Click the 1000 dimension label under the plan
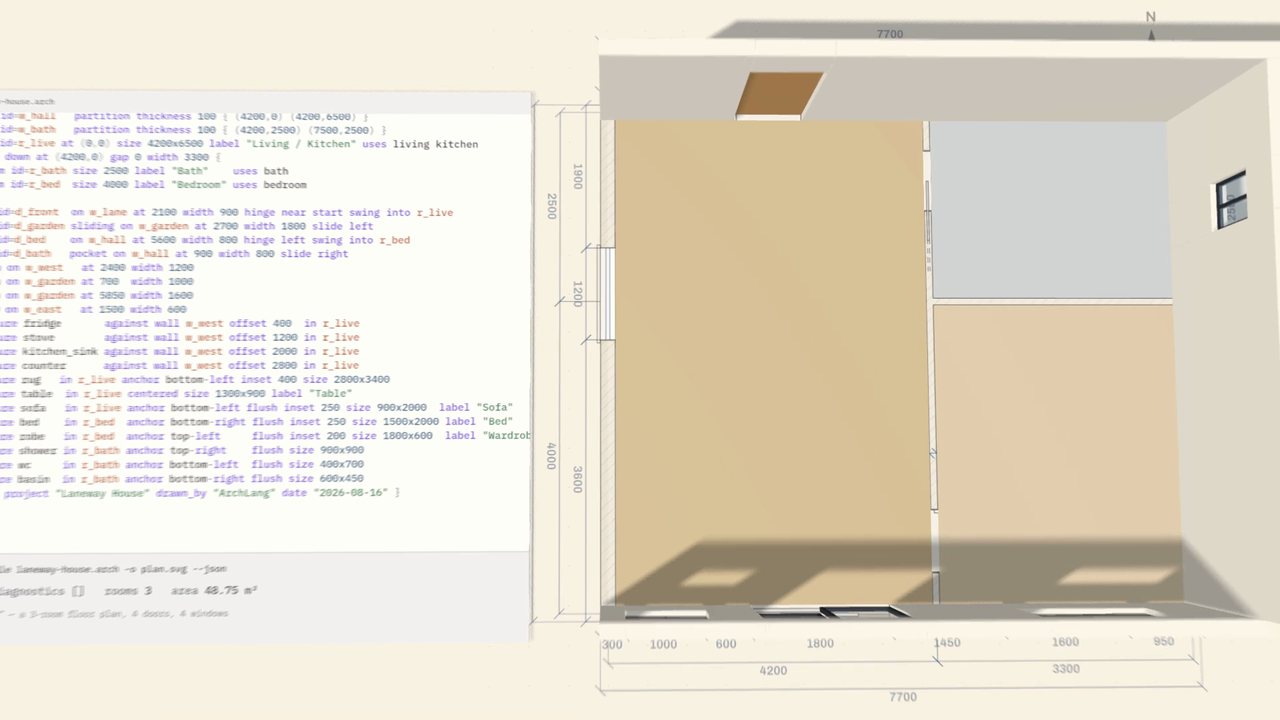 coord(663,645)
